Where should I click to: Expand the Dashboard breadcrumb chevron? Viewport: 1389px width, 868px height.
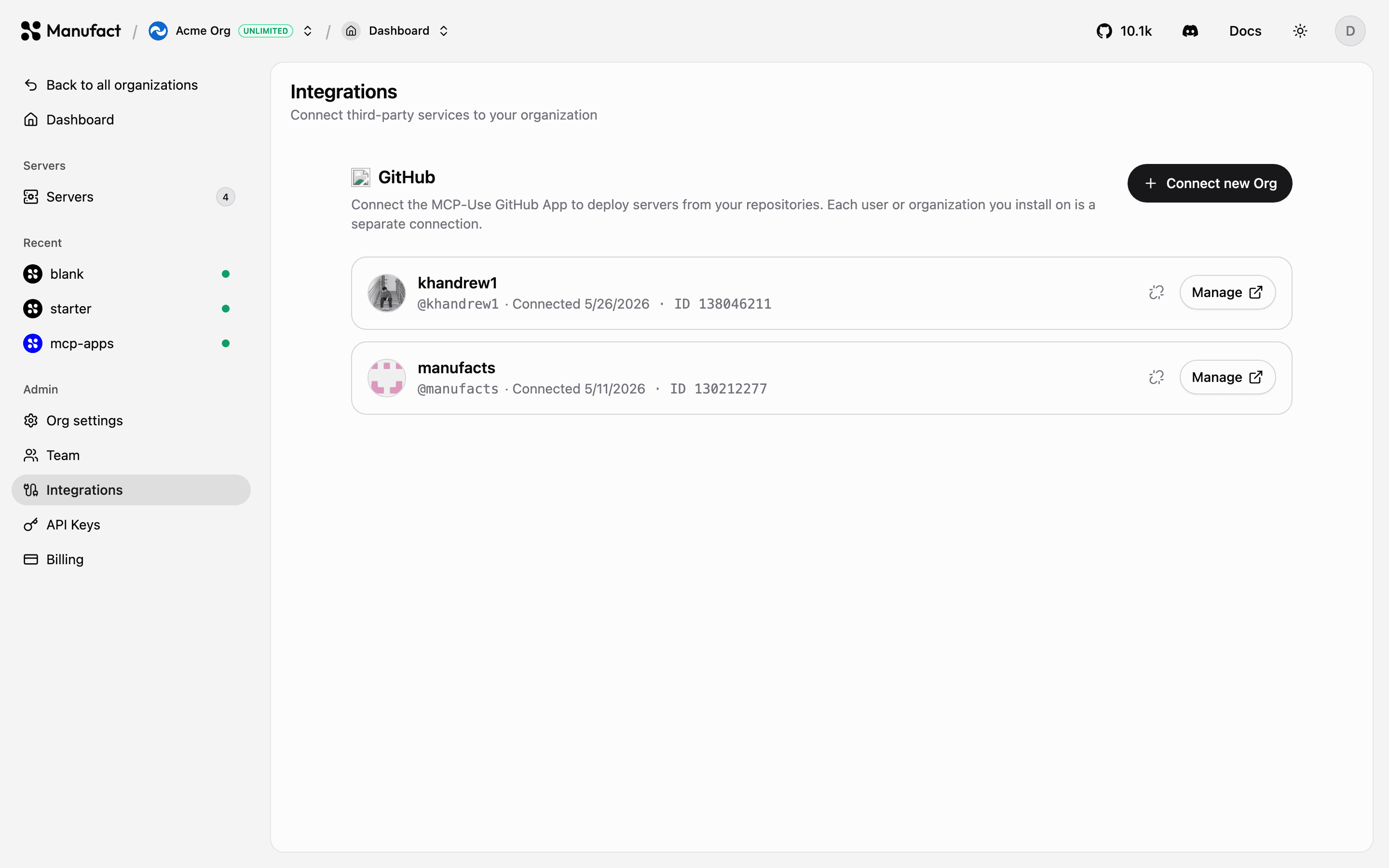444,31
